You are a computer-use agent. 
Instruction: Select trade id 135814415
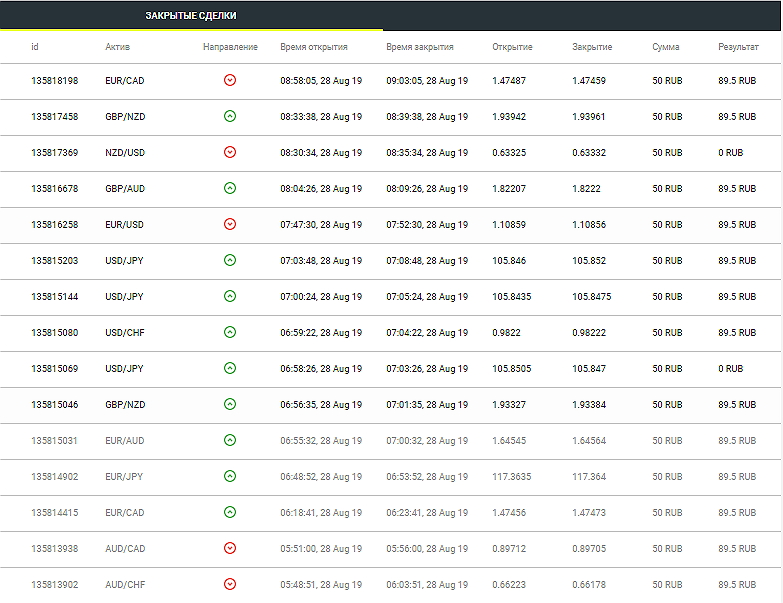(x=54, y=513)
